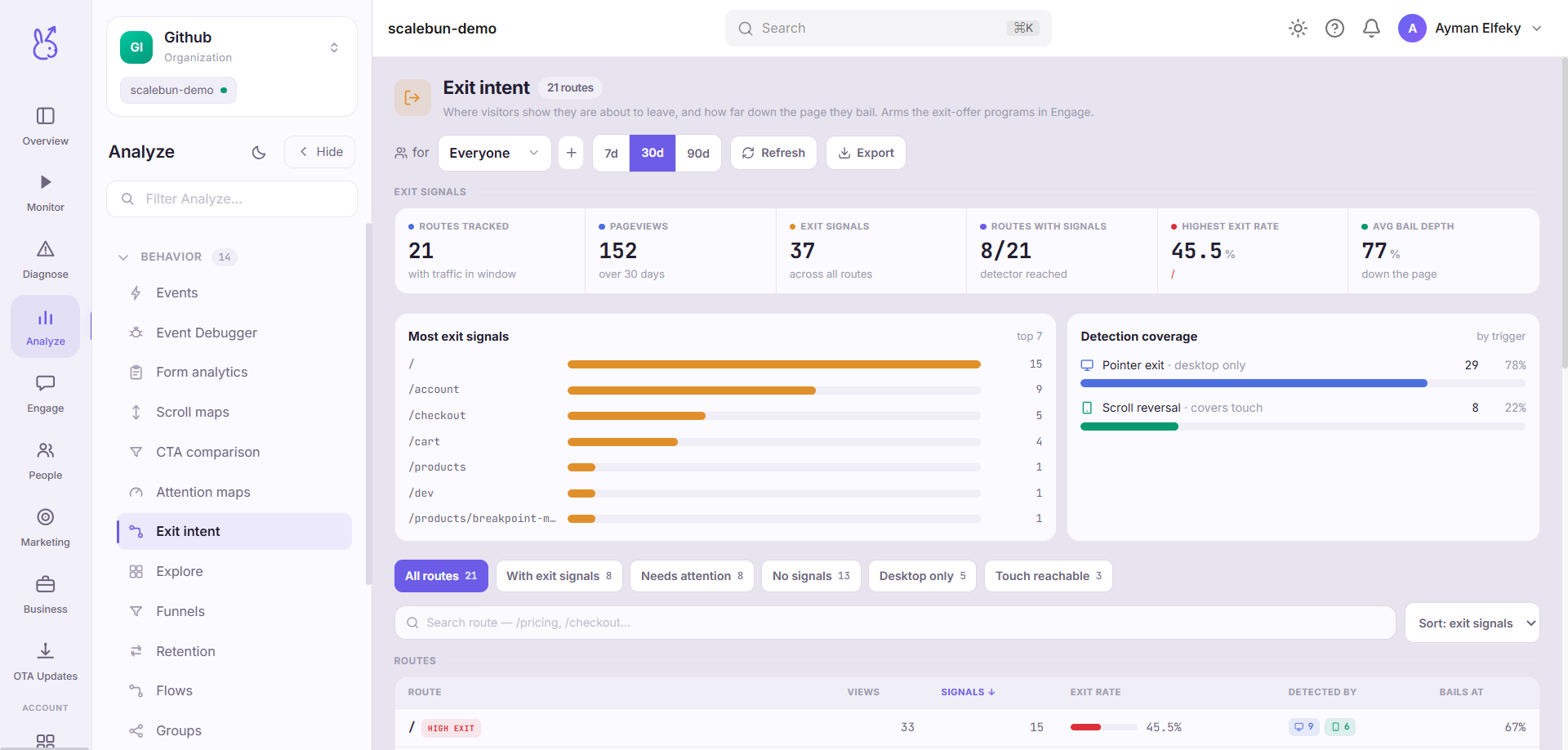Select the 90d time range
This screenshot has height=750, width=1568.
[698, 154]
